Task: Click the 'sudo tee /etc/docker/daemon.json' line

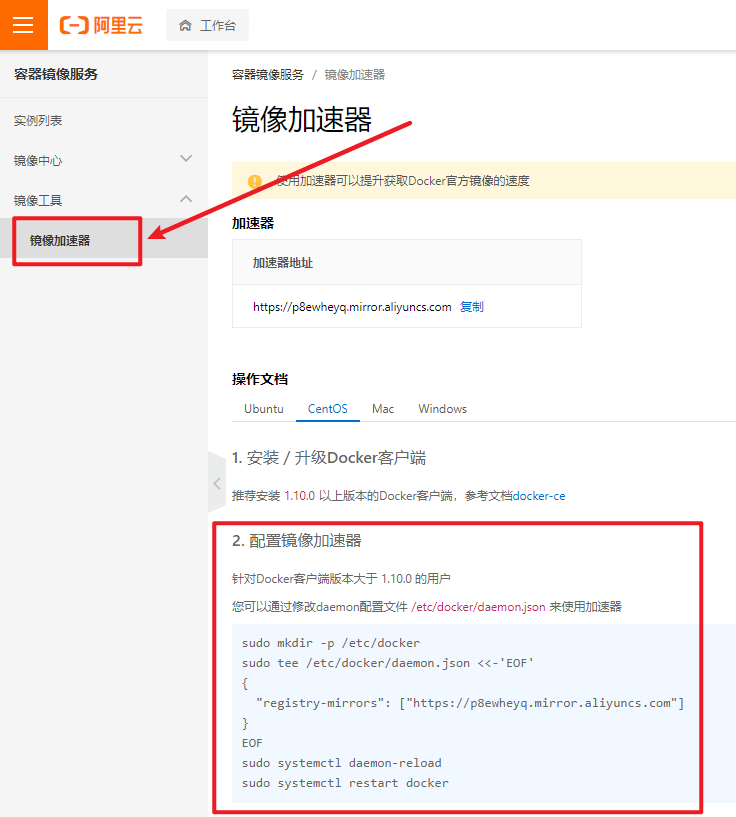Action: [388, 663]
